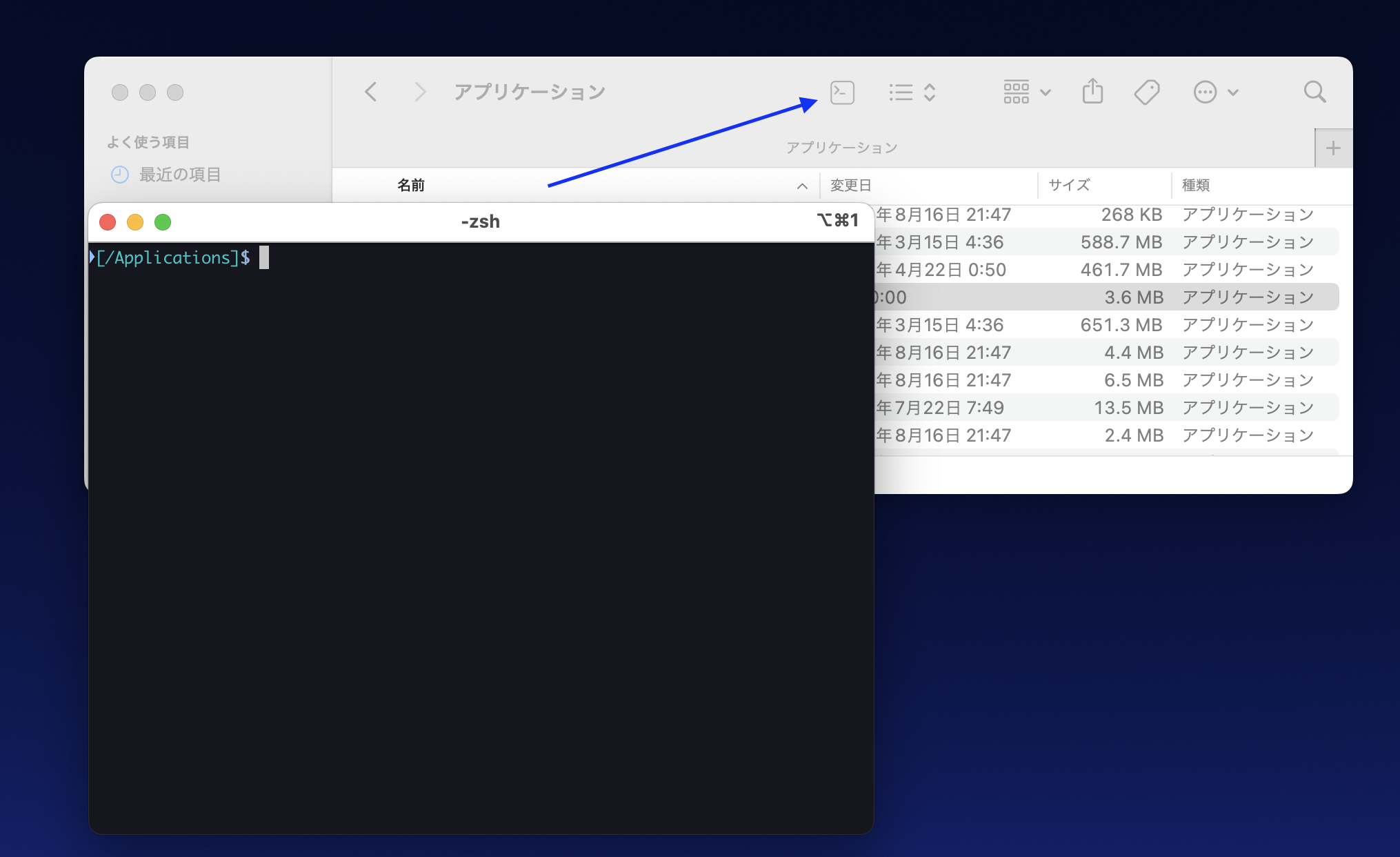
Task: Click the terminal prompt [/Applications]$
Action: 173,257
